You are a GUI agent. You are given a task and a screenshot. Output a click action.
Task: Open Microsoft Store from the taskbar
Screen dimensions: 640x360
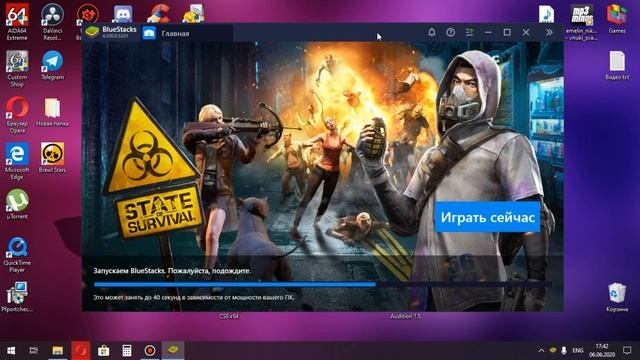pos(104,350)
